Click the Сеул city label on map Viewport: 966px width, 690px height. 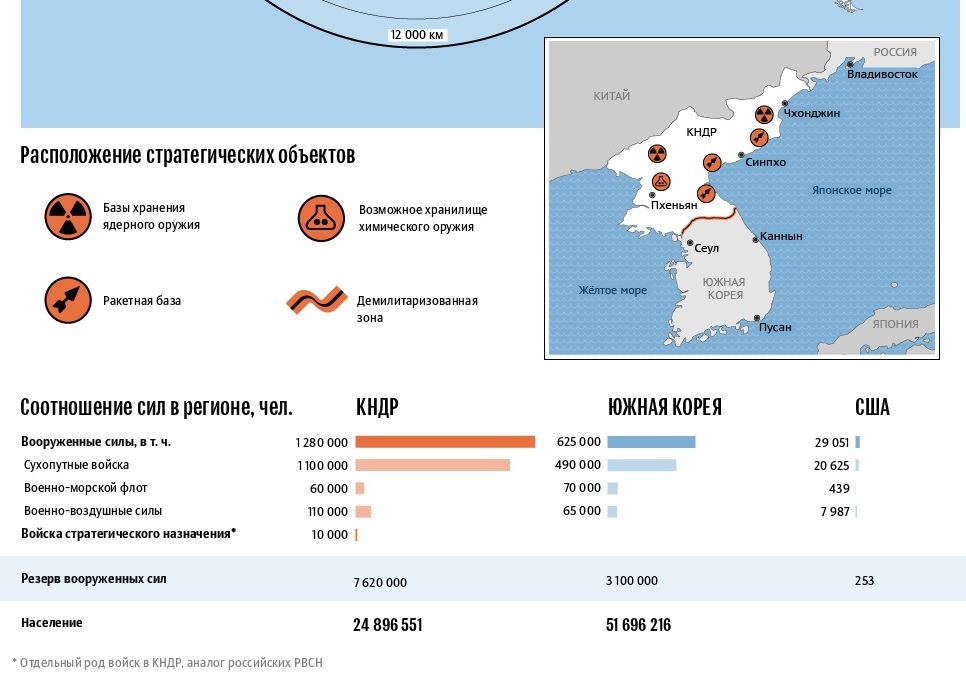706,248
